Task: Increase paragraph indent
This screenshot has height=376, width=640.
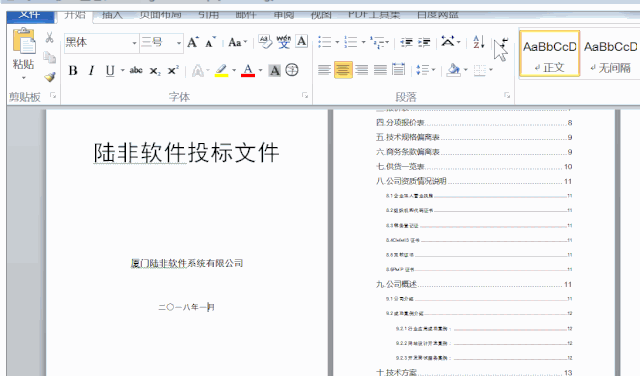Action: [424, 42]
